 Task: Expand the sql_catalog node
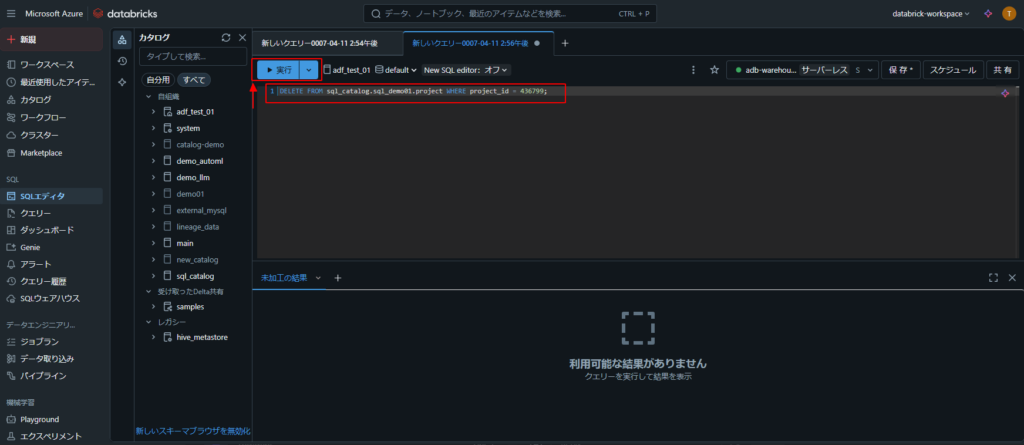coord(153,276)
